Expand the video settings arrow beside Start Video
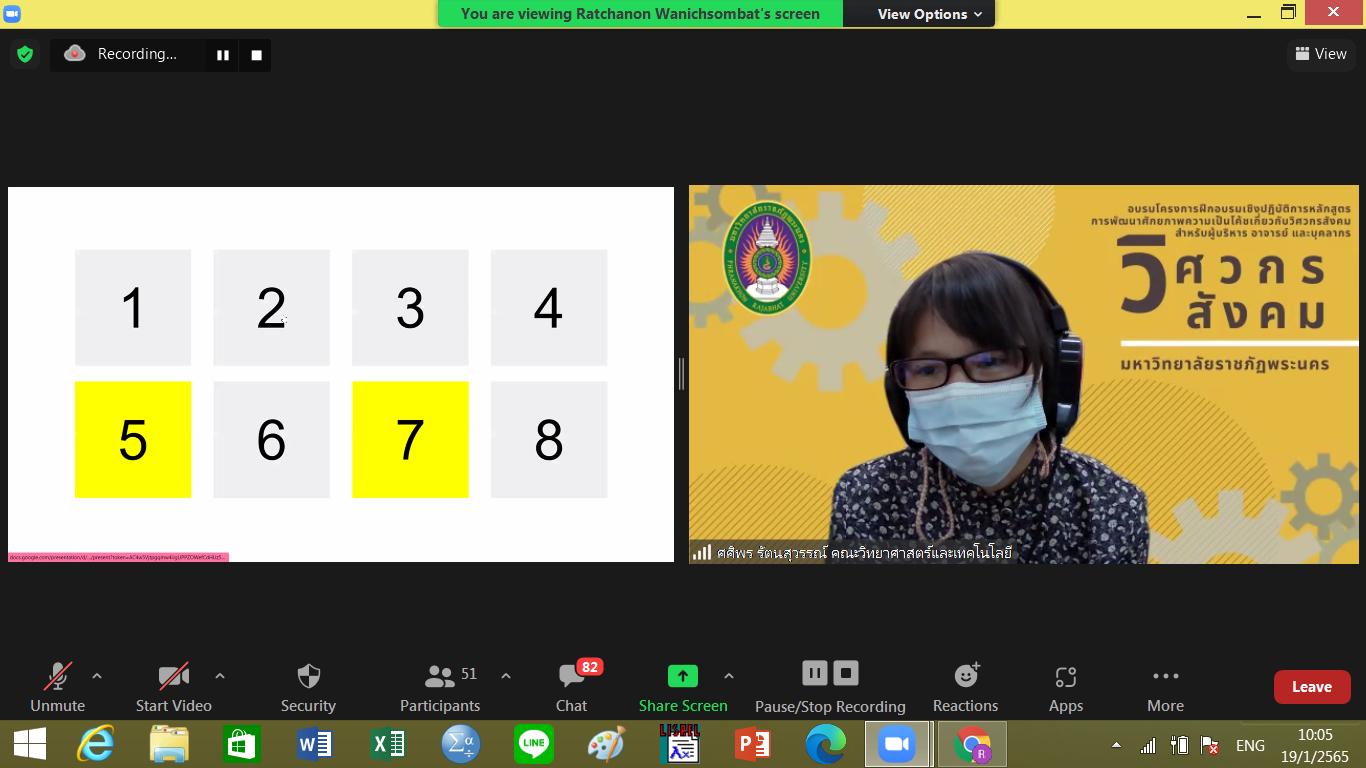This screenshot has height=768, width=1366. point(220,676)
